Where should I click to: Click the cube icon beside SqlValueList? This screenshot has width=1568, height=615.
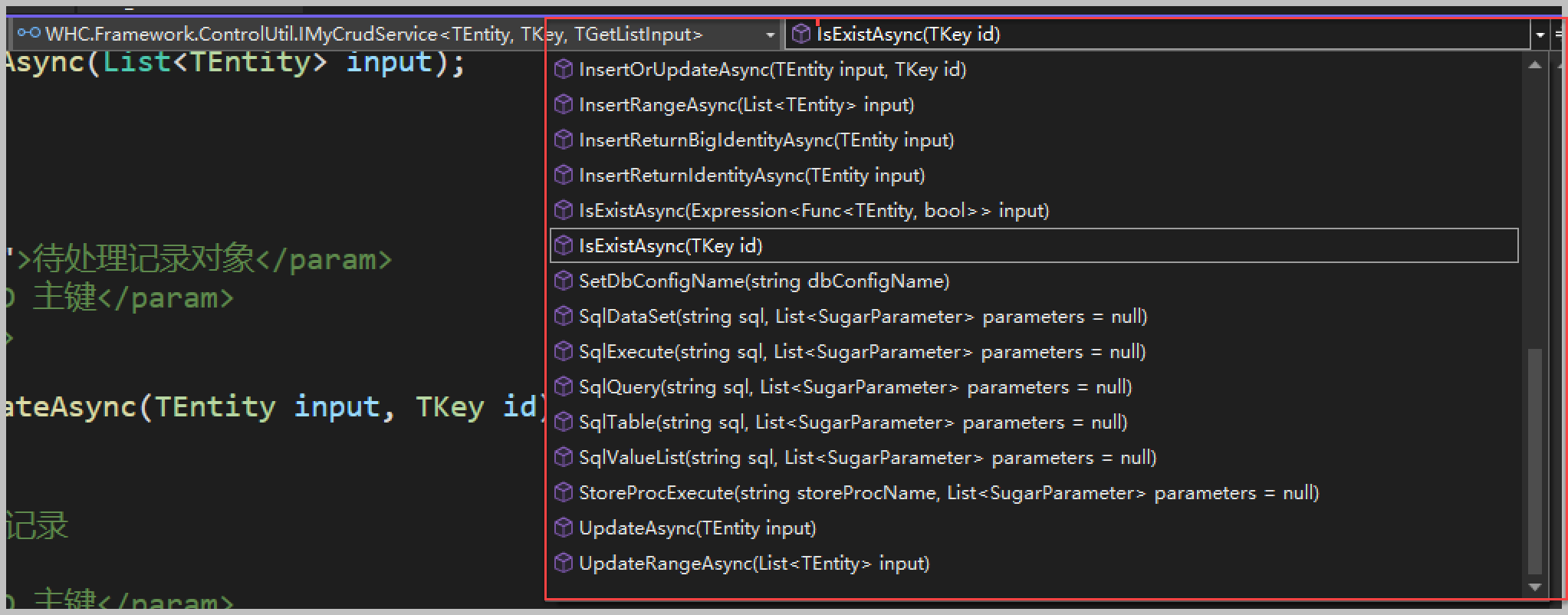(x=564, y=458)
